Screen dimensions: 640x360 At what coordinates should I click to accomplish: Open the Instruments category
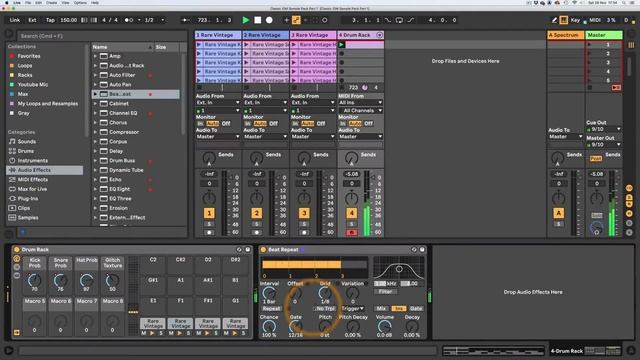(32, 160)
